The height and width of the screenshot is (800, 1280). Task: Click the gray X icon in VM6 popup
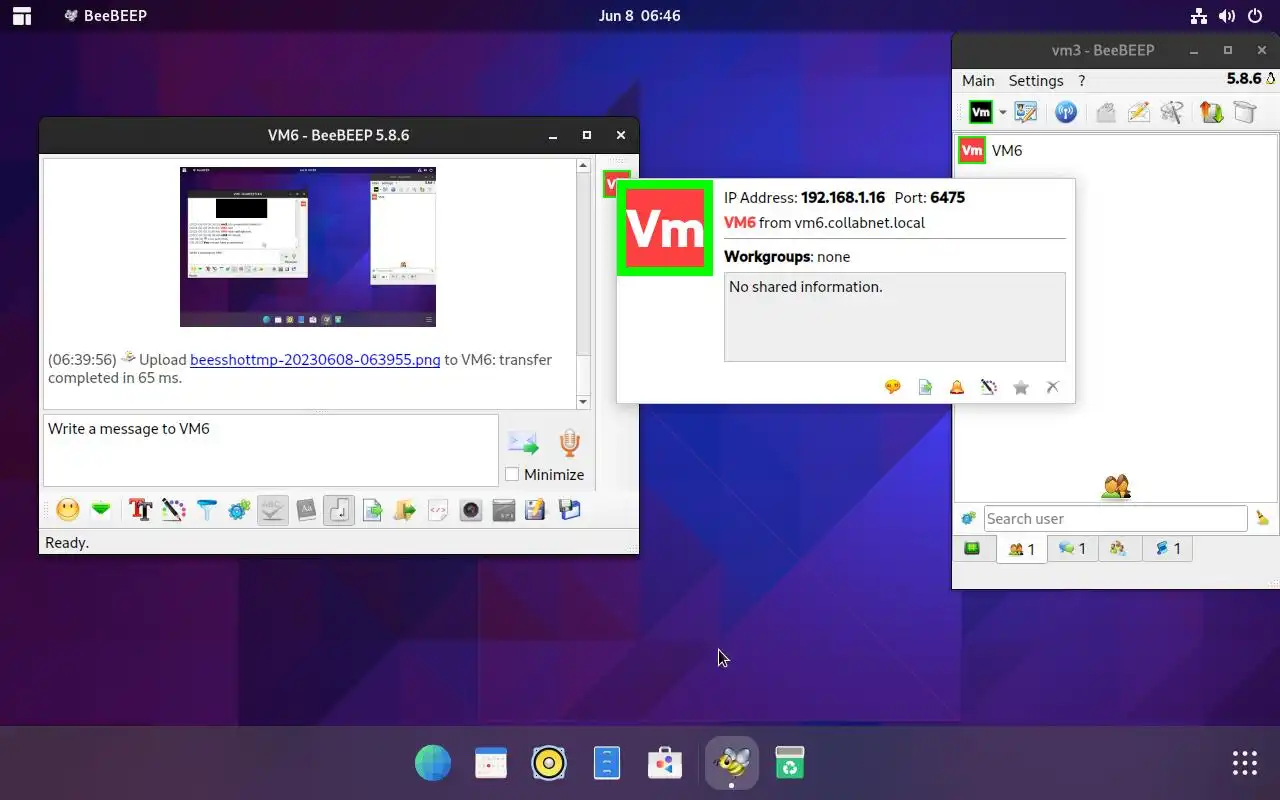coord(1052,387)
